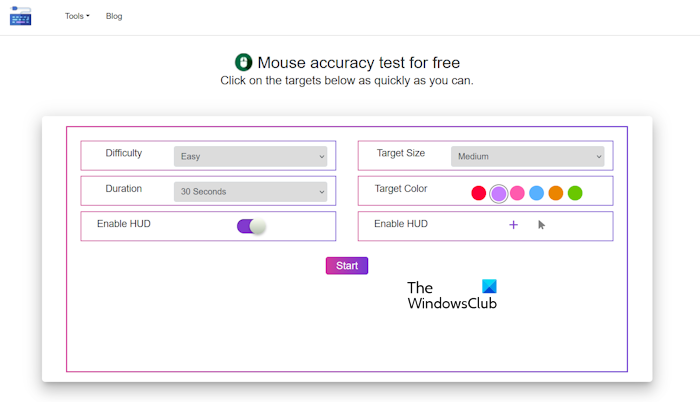The image size is (700, 402).
Task: Click the Target Color label
Action: (x=400, y=188)
